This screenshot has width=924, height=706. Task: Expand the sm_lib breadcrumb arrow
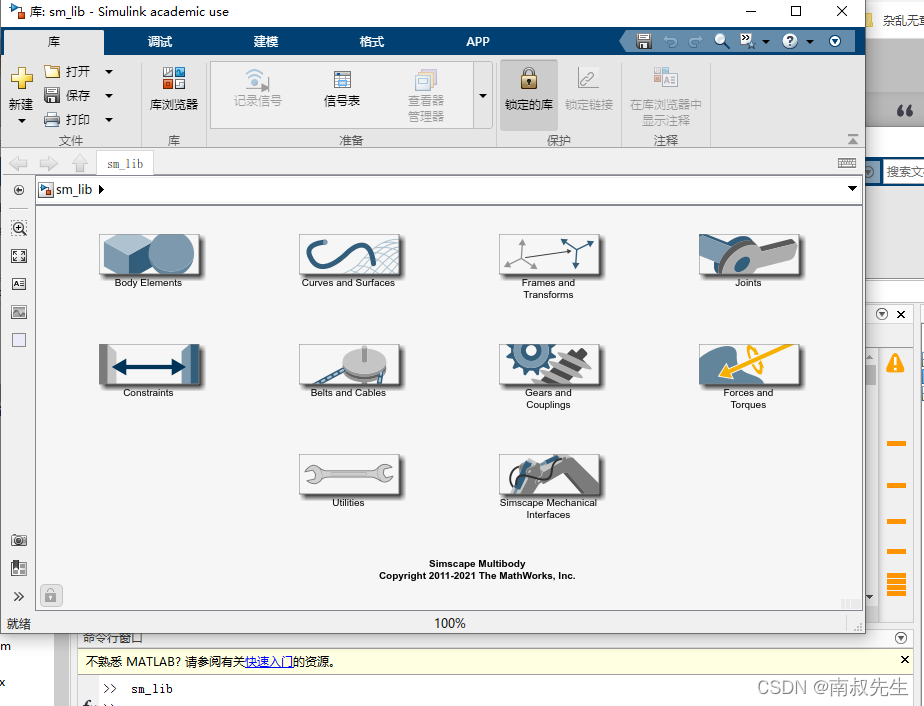101,190
